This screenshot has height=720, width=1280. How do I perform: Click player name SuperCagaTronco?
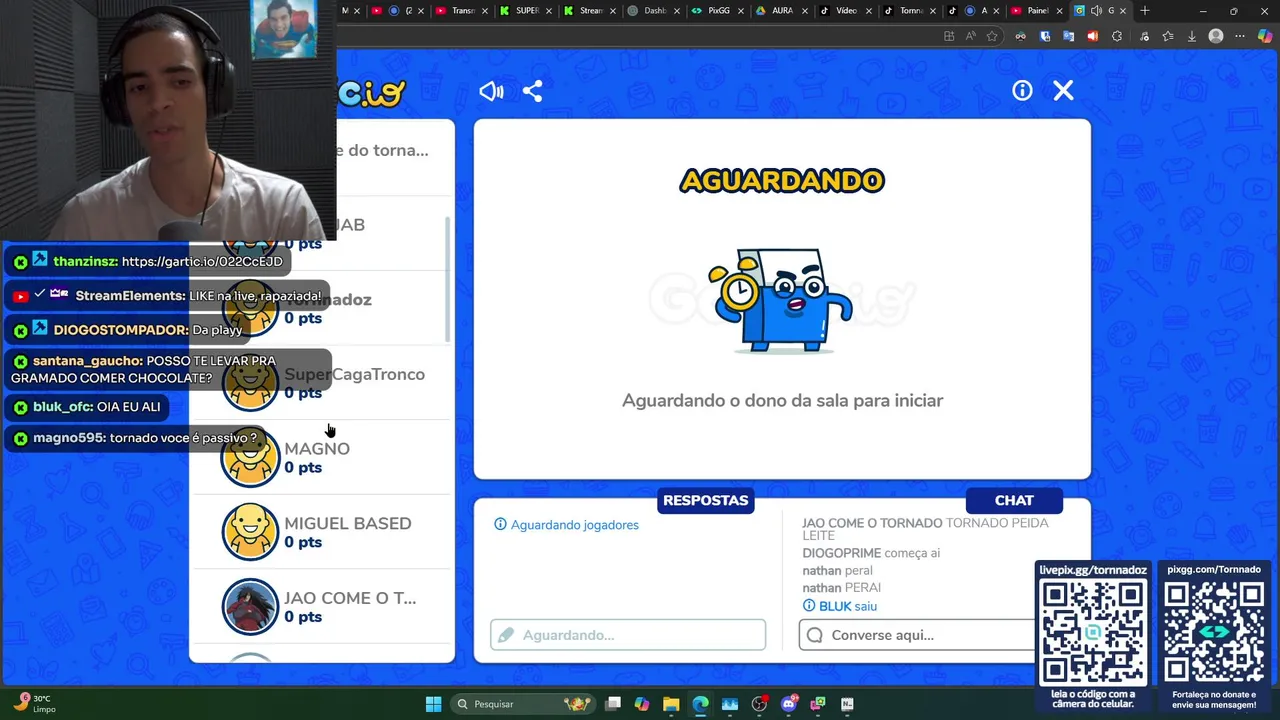[354, 374]
